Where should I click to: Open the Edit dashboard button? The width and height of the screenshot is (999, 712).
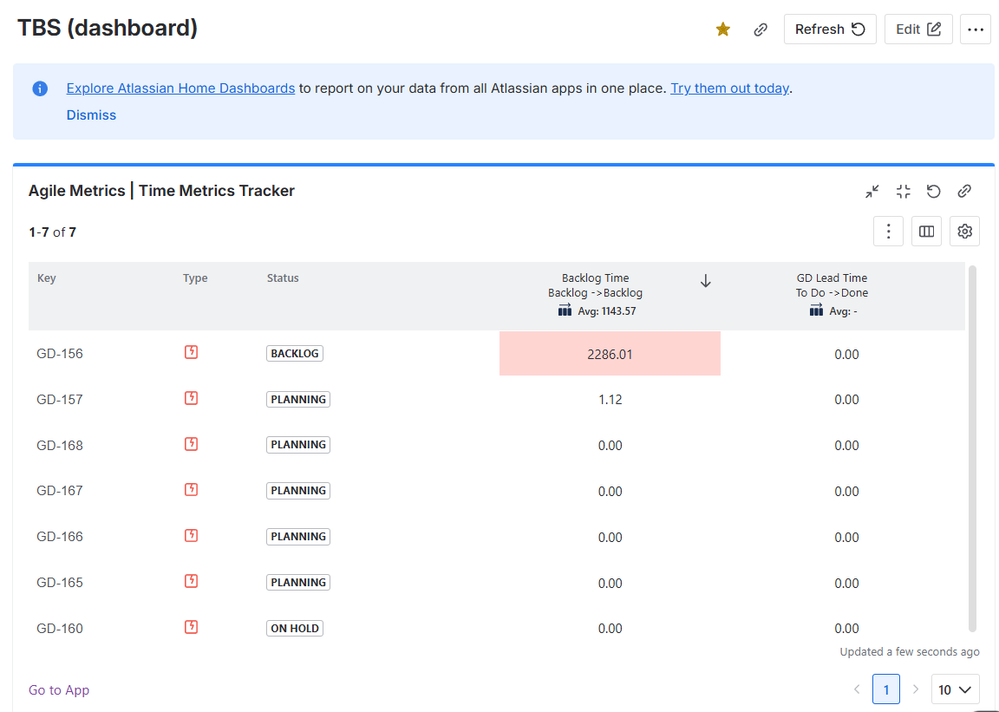pyautogui.click(x=918, y=29)
